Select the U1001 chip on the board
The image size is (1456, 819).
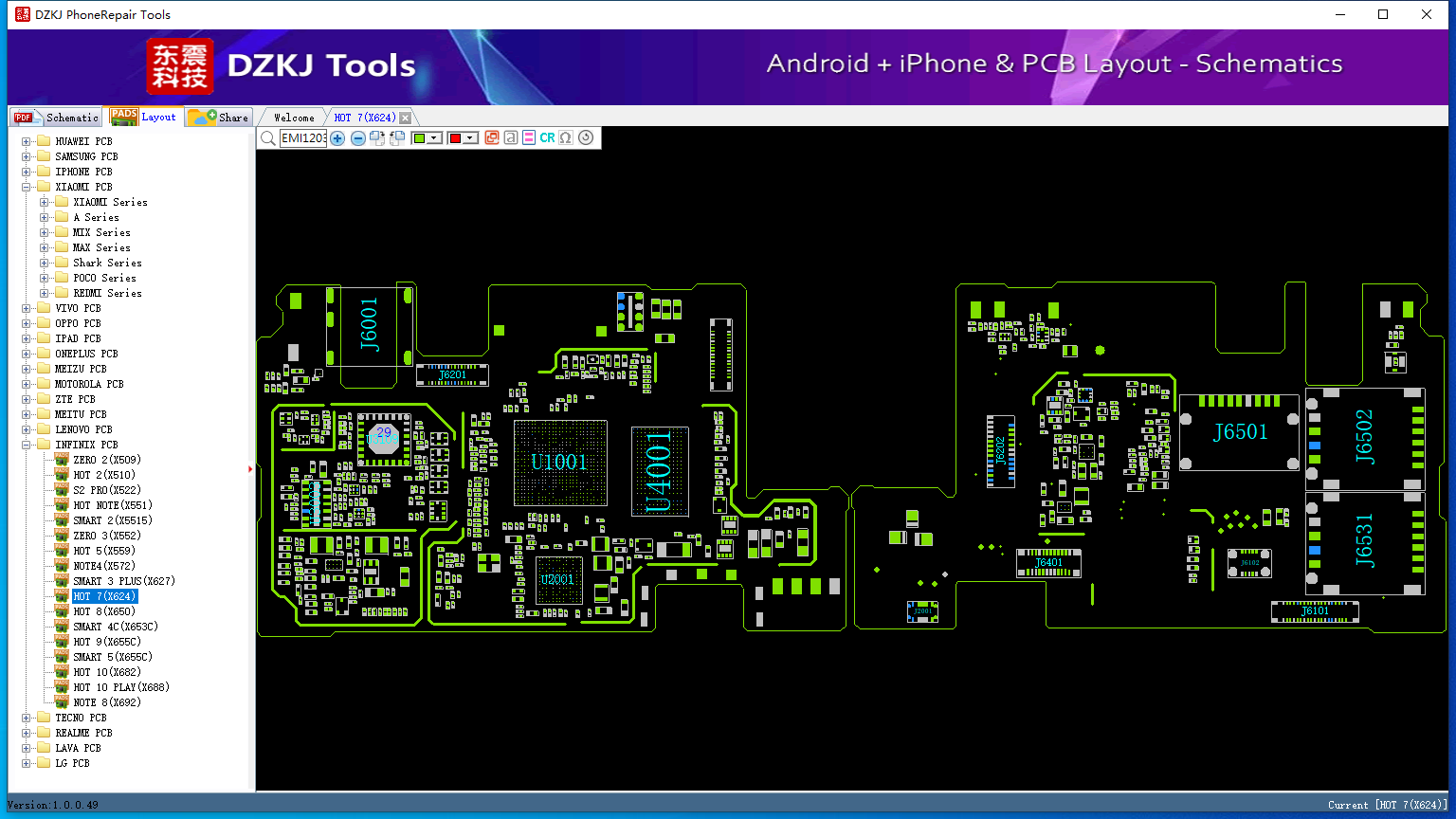(x=559, y=463)
